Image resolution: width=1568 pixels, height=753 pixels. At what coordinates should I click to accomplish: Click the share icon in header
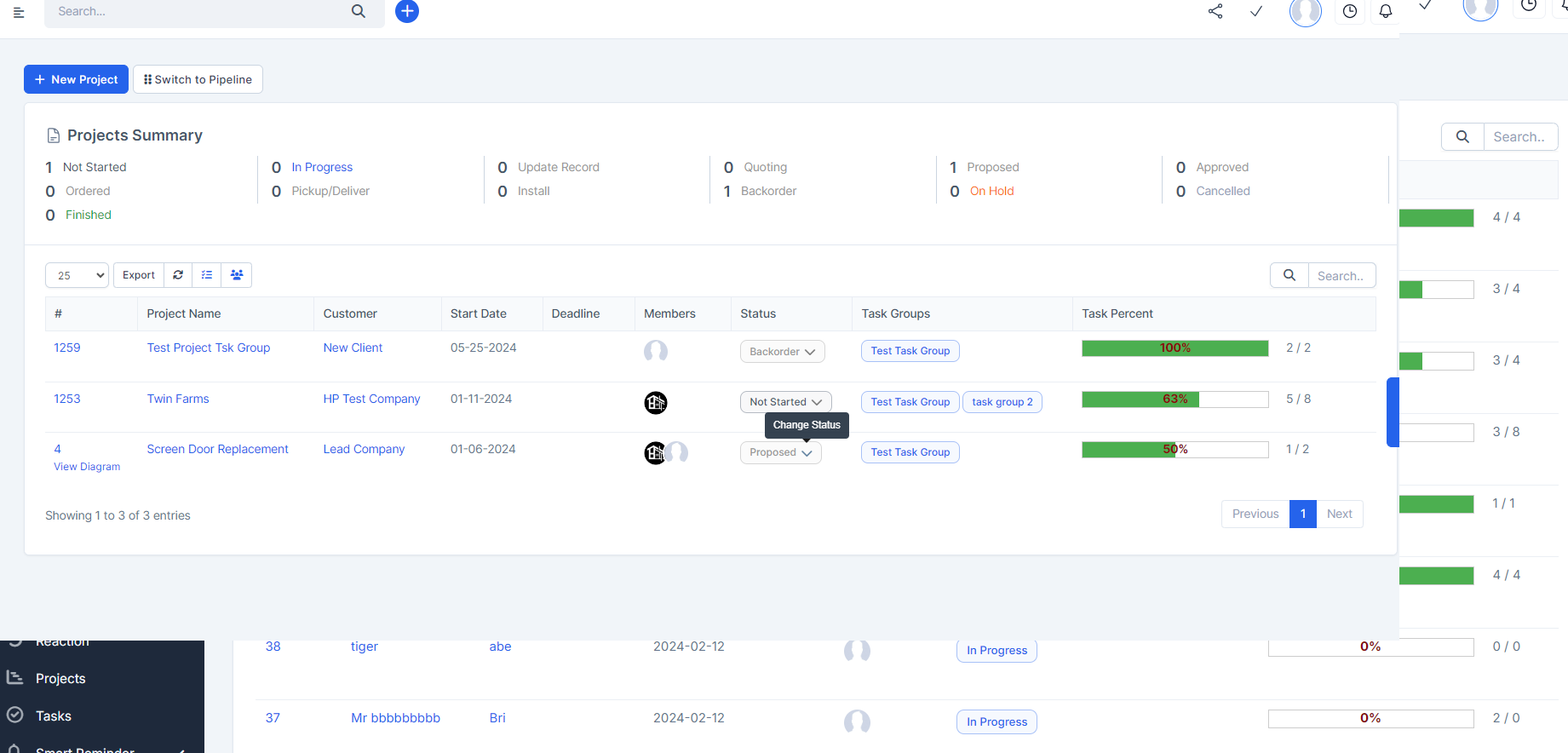pyautogui.click(x=1215, y=11)
